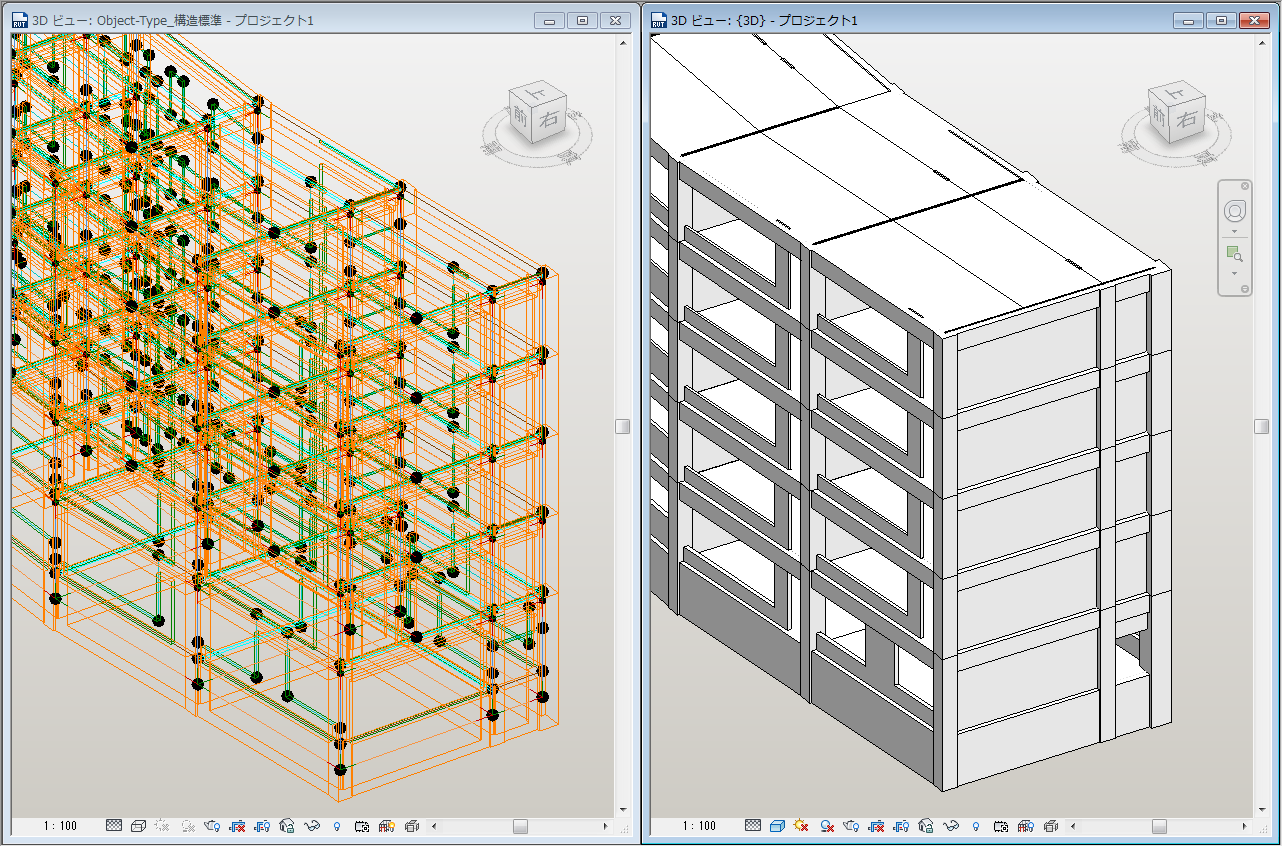Click Show Analytical Model icon in left view
This screenshot has width=1283, height=847.
[386, 826]
